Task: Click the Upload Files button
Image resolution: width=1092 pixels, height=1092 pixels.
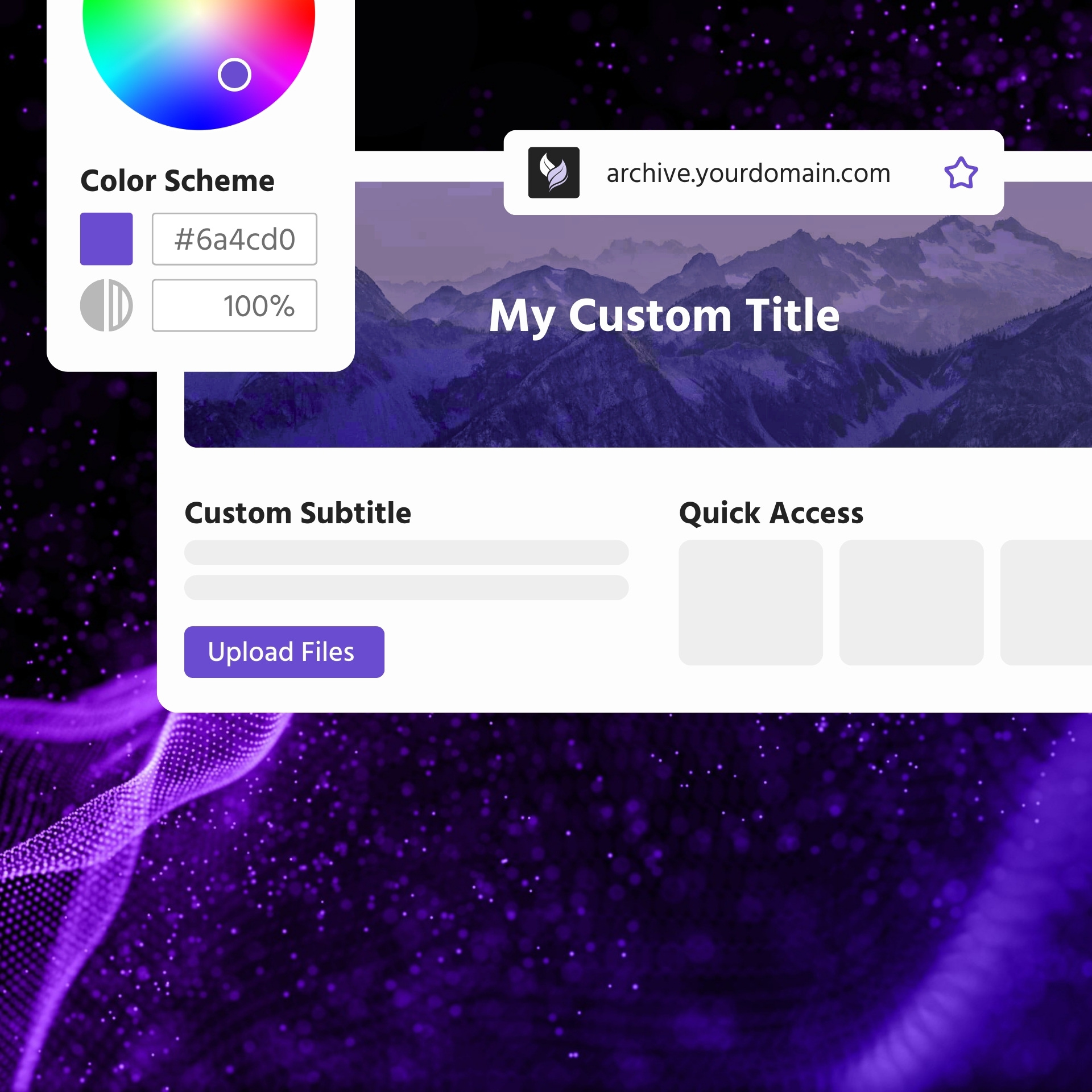Action: click(284, 652)
